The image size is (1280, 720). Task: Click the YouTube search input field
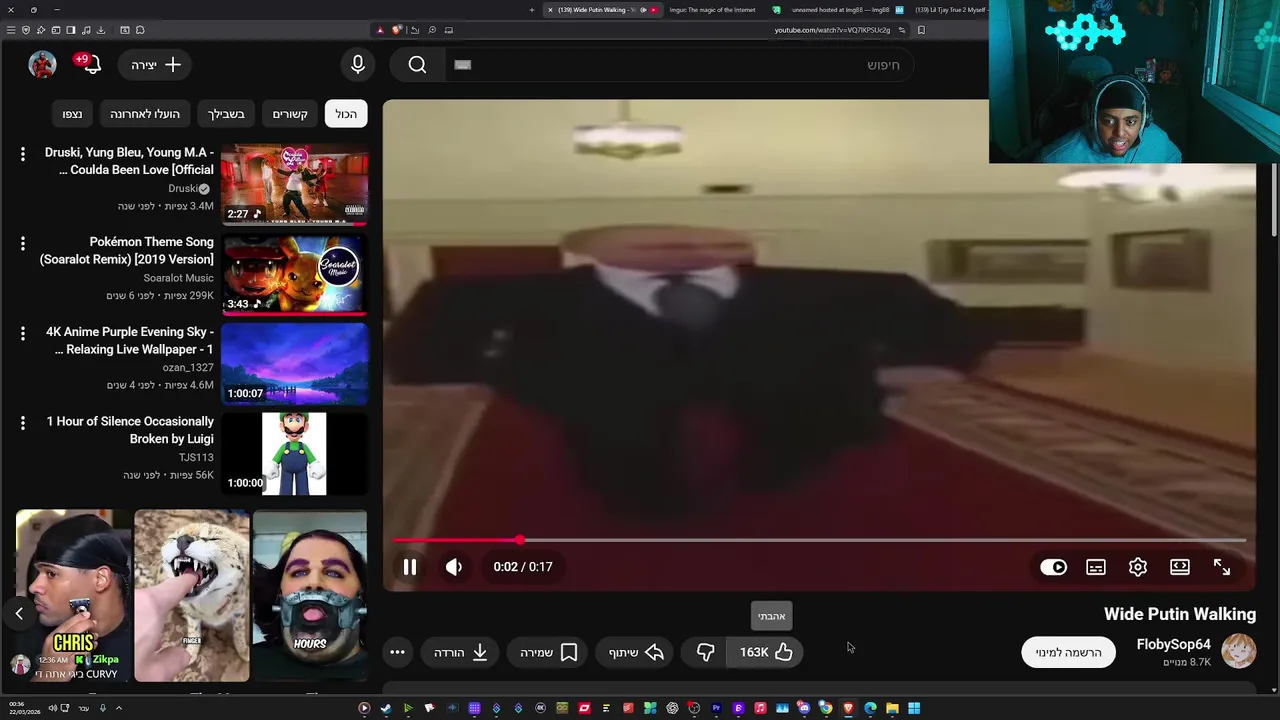pos(680,65)
